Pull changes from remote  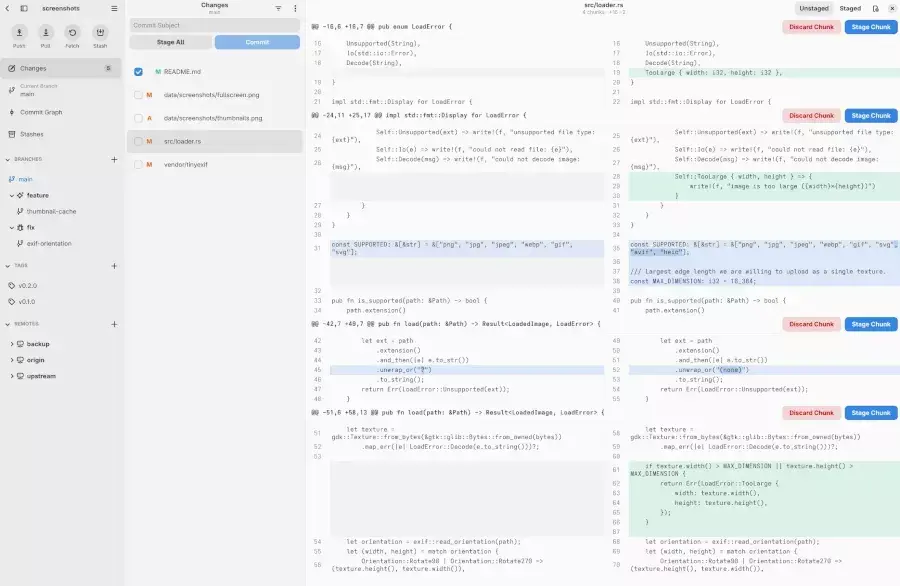45,33
